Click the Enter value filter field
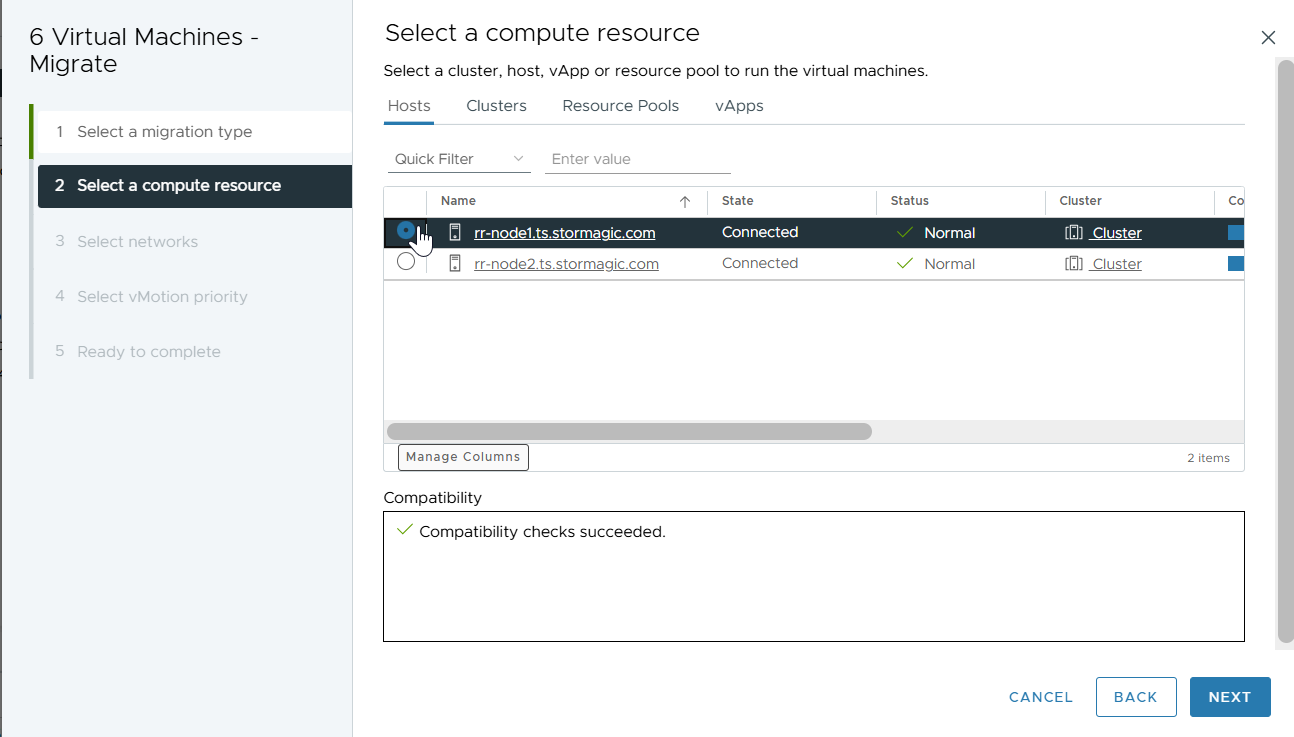1294x737 pixels. [638, 159]
